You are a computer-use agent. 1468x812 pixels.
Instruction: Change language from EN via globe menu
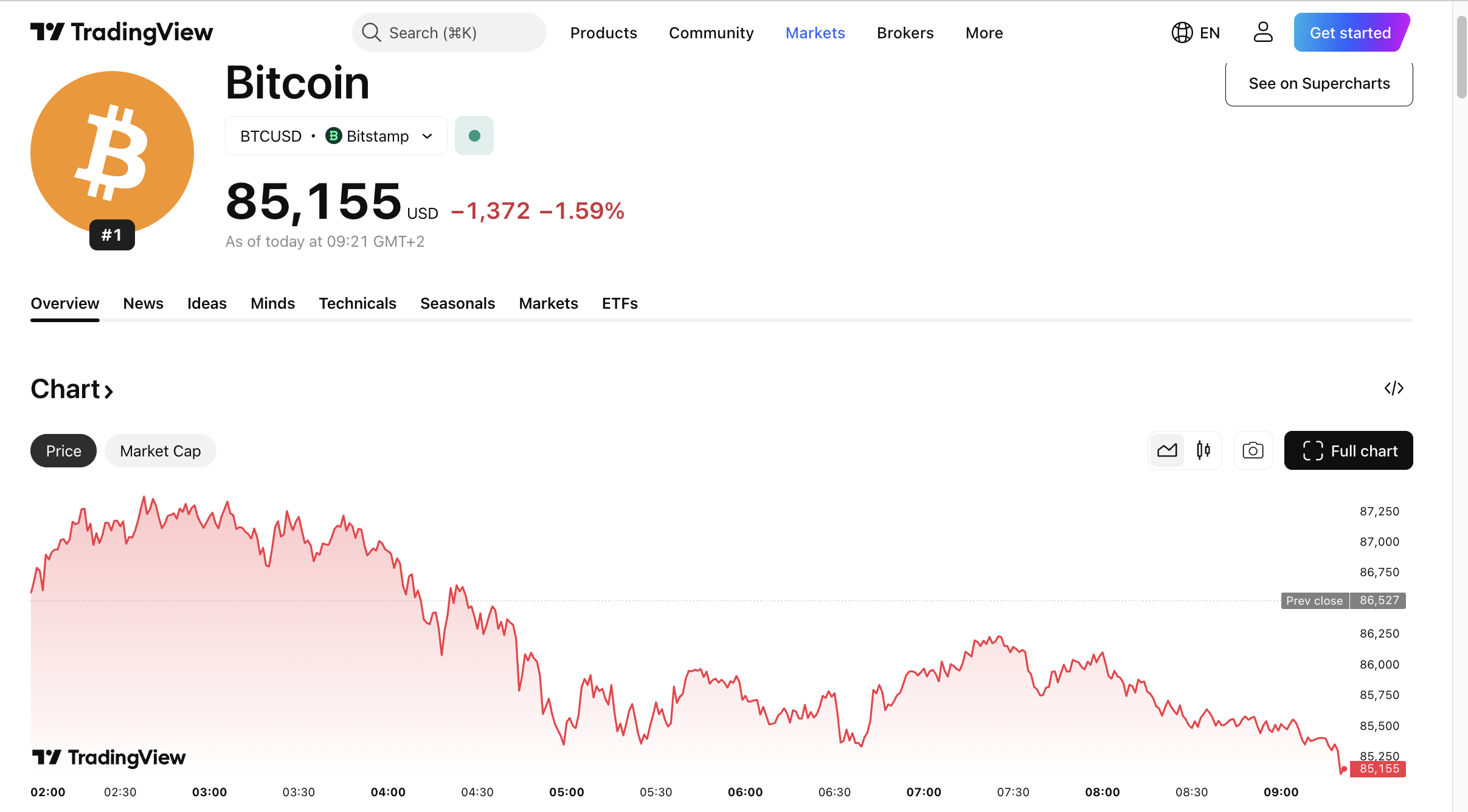tap(1196, 32)
